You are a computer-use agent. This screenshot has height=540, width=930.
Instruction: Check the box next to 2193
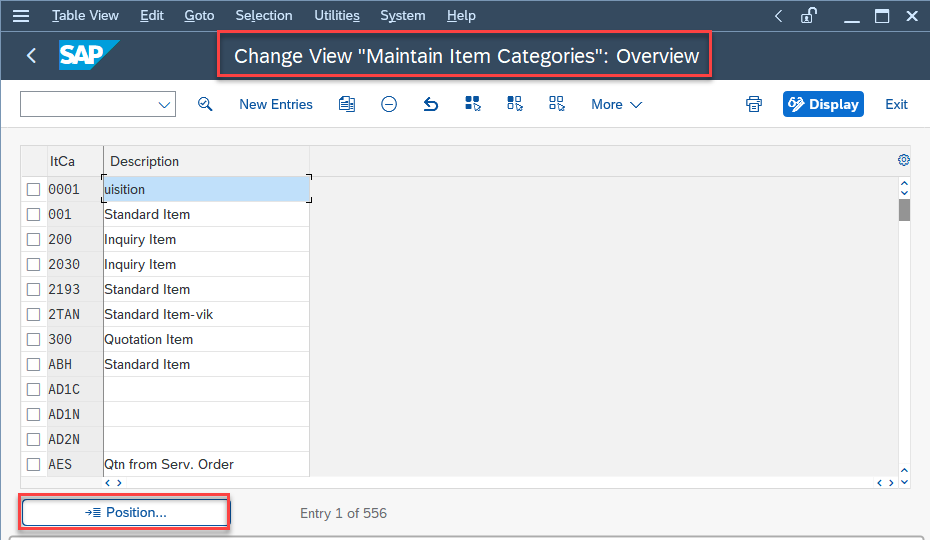click(x=33, y=289)
